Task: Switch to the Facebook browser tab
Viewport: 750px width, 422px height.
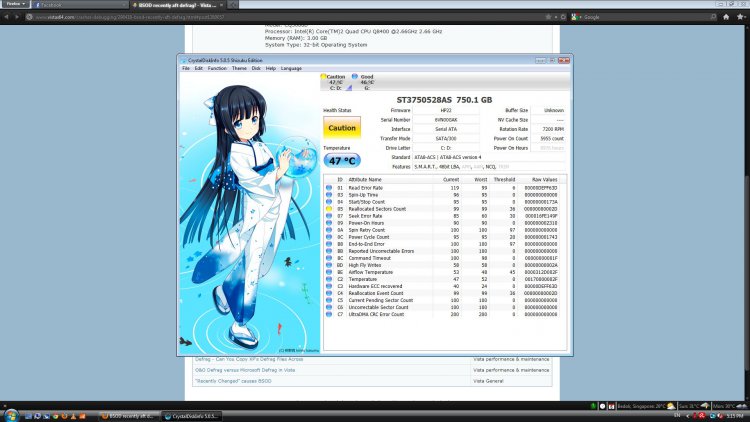Action: click(x=79, y=5)
